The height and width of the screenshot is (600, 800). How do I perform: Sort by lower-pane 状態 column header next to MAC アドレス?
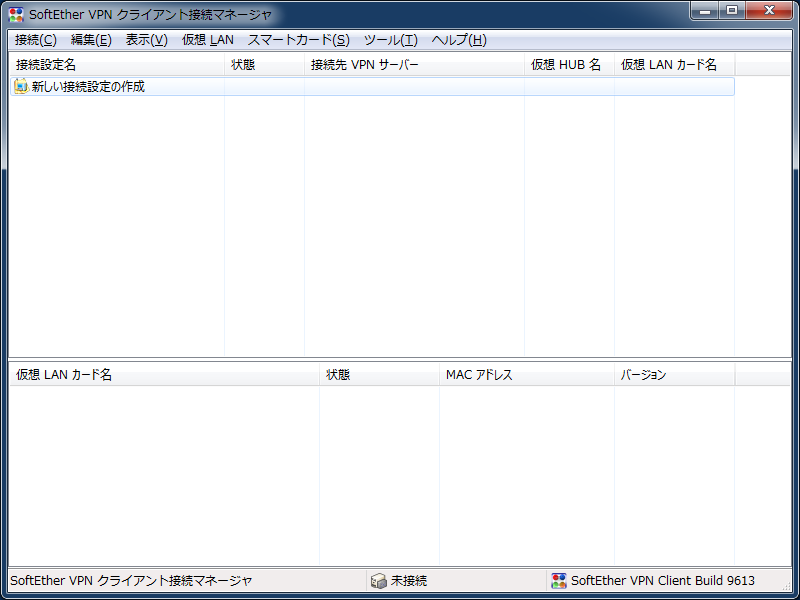380,375
